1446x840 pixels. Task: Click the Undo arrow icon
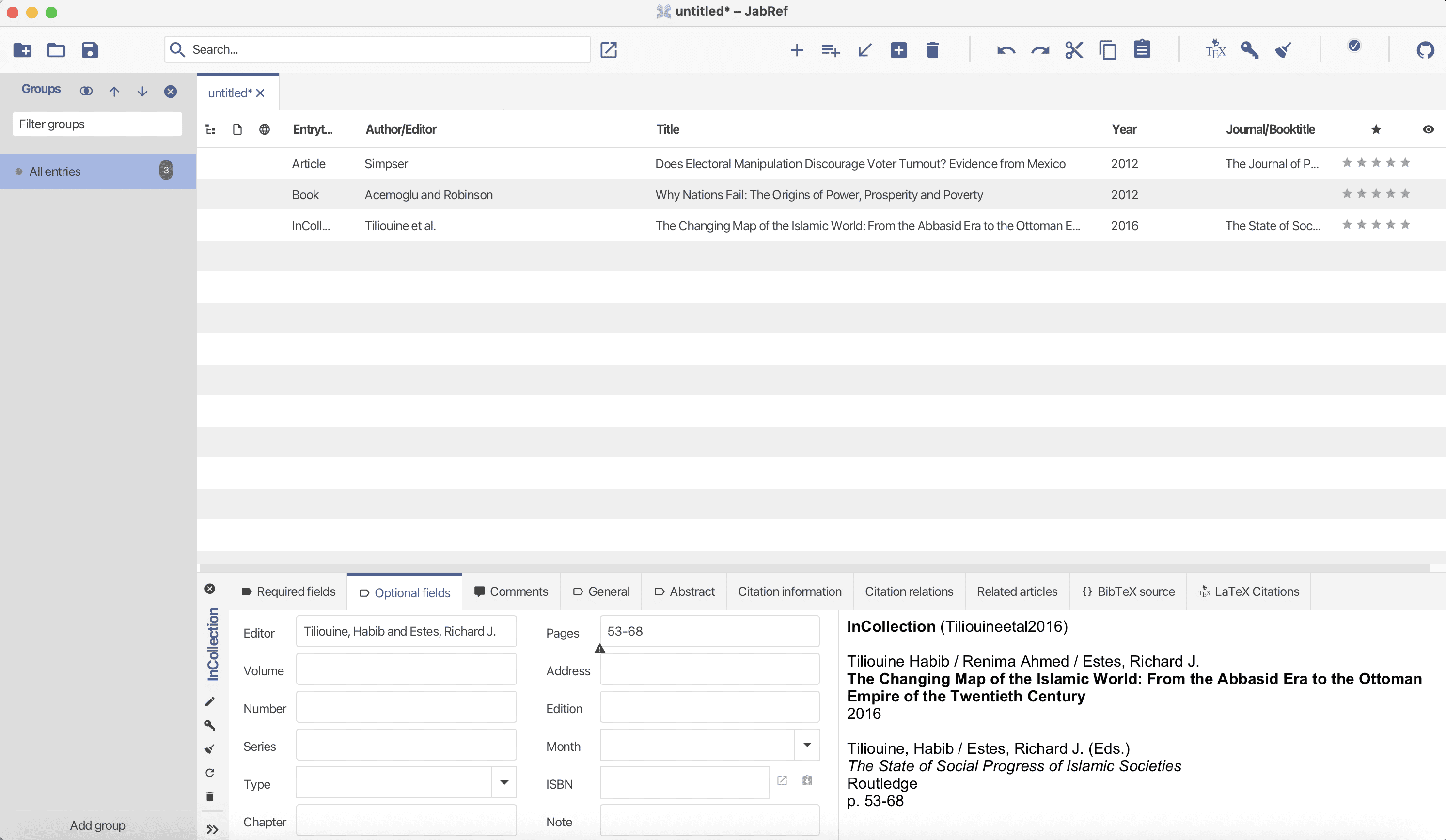pos(1006,50)
